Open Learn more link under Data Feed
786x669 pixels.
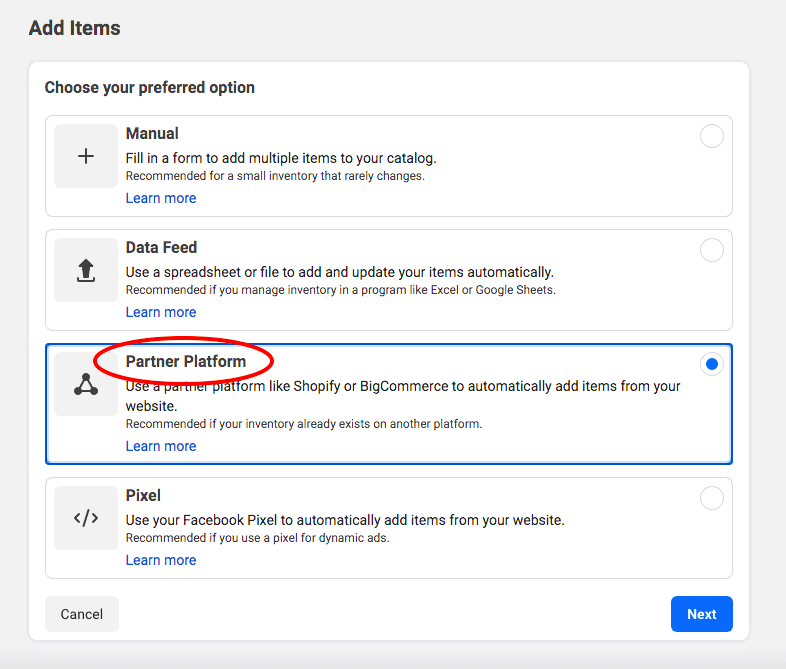pos(161,312)
